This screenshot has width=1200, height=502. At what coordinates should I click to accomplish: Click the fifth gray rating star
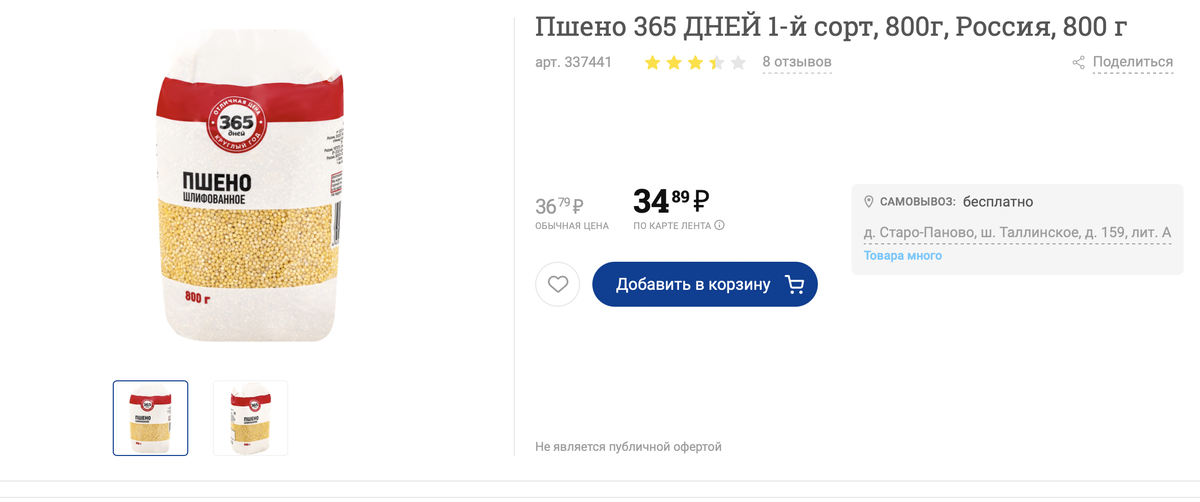click(738, 63)
